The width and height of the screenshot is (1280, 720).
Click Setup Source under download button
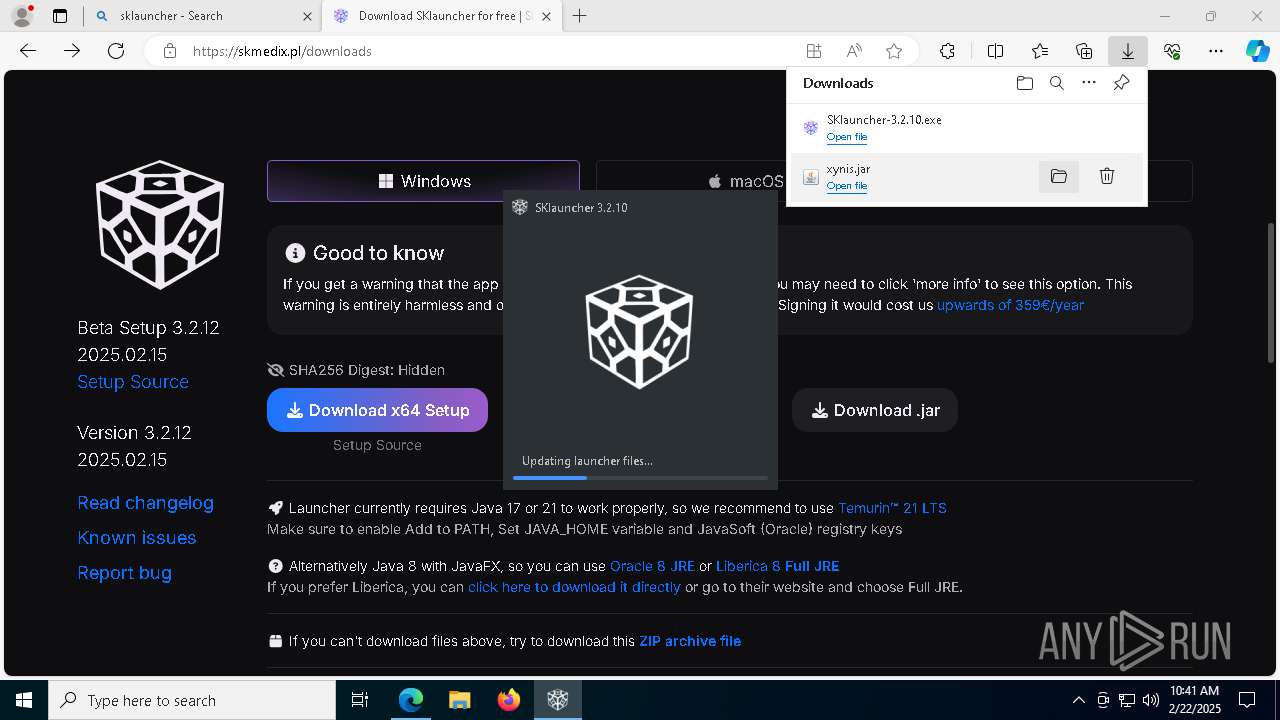pos(377,445)
